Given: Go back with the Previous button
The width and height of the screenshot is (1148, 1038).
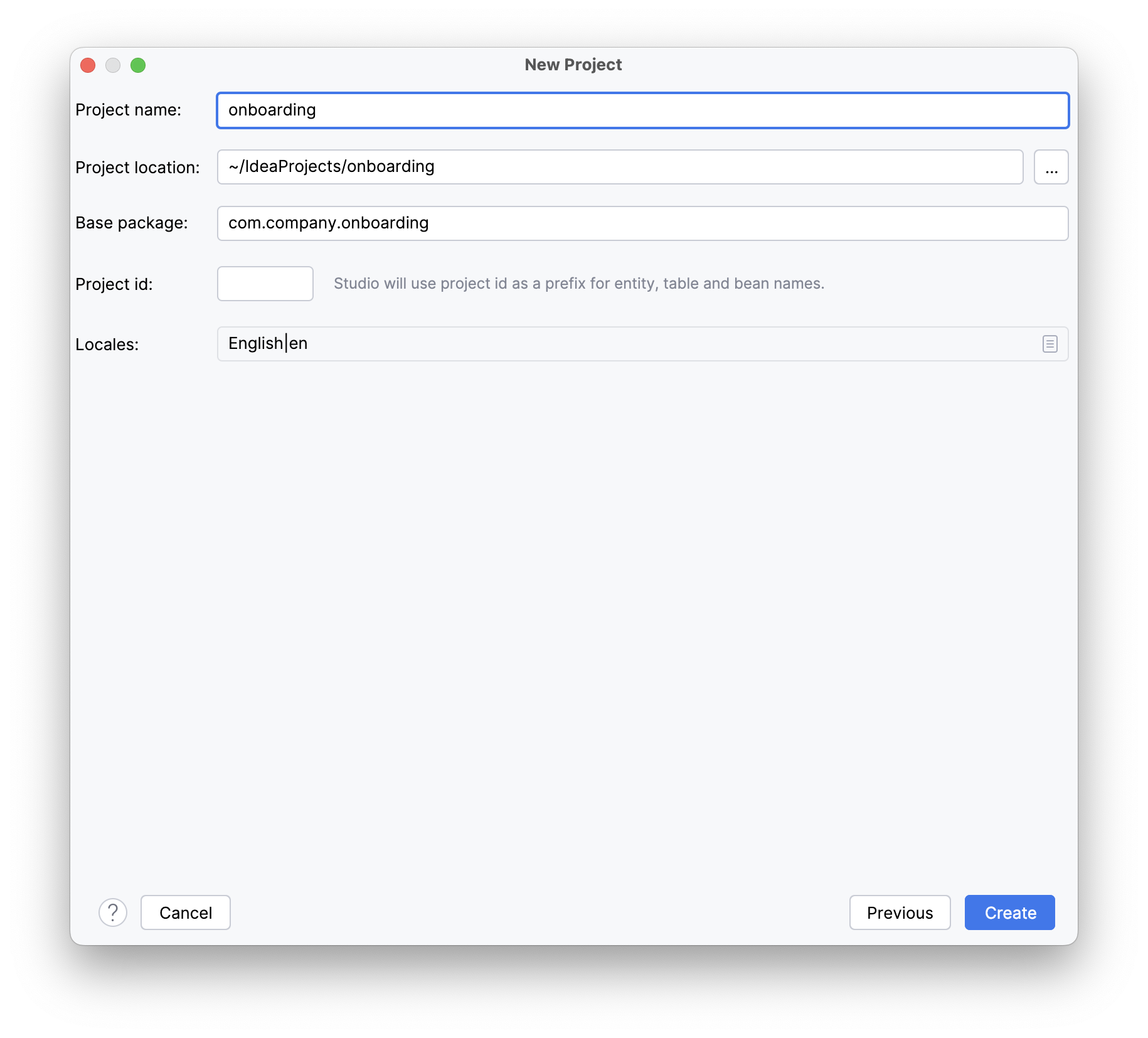Looking at the screenshot, I should 900,912.
